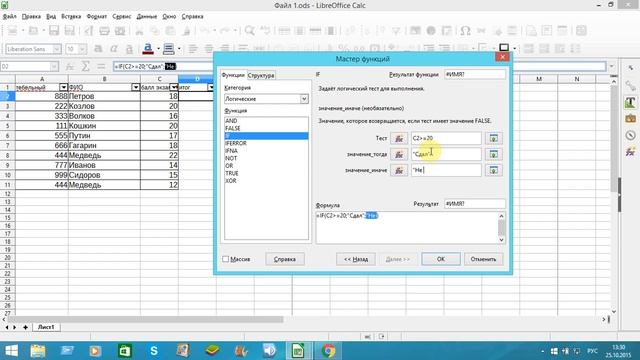Viewport: 640px width, 360px height.
Task: Toggle italic formatting icon
Action: (113, 49)
